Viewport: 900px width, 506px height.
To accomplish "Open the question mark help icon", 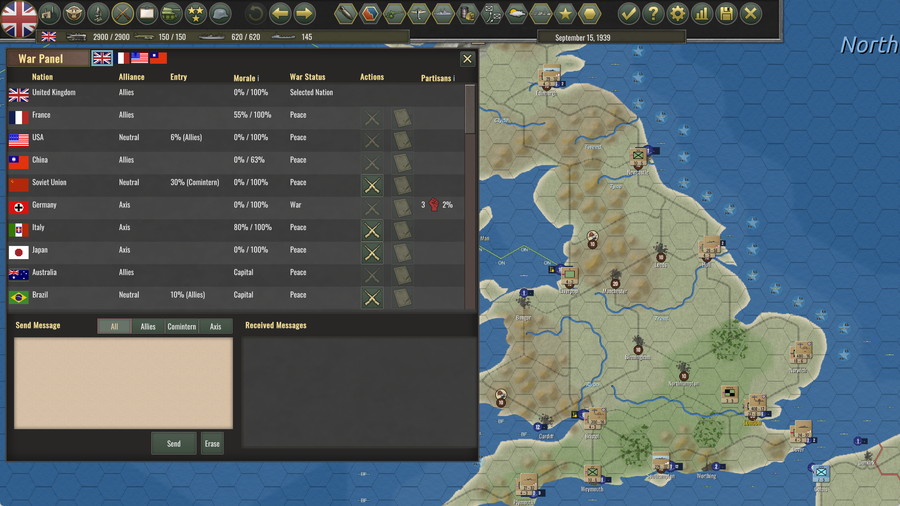I will point(653,14).
